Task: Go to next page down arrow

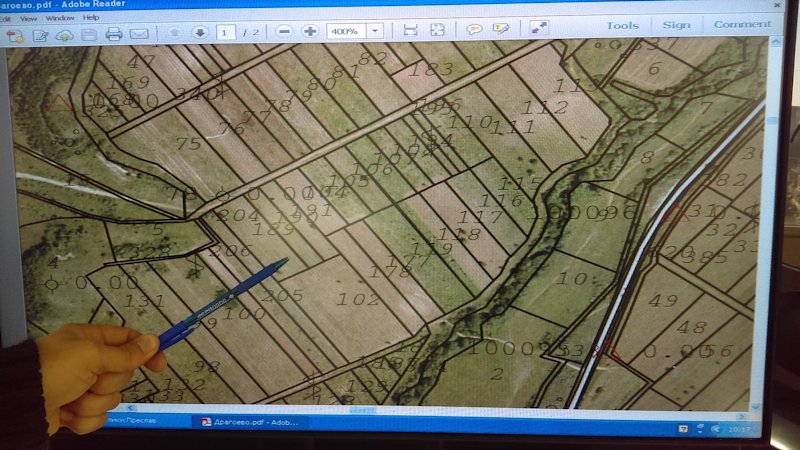Action: pyautogui.click(x=200, y=33)
